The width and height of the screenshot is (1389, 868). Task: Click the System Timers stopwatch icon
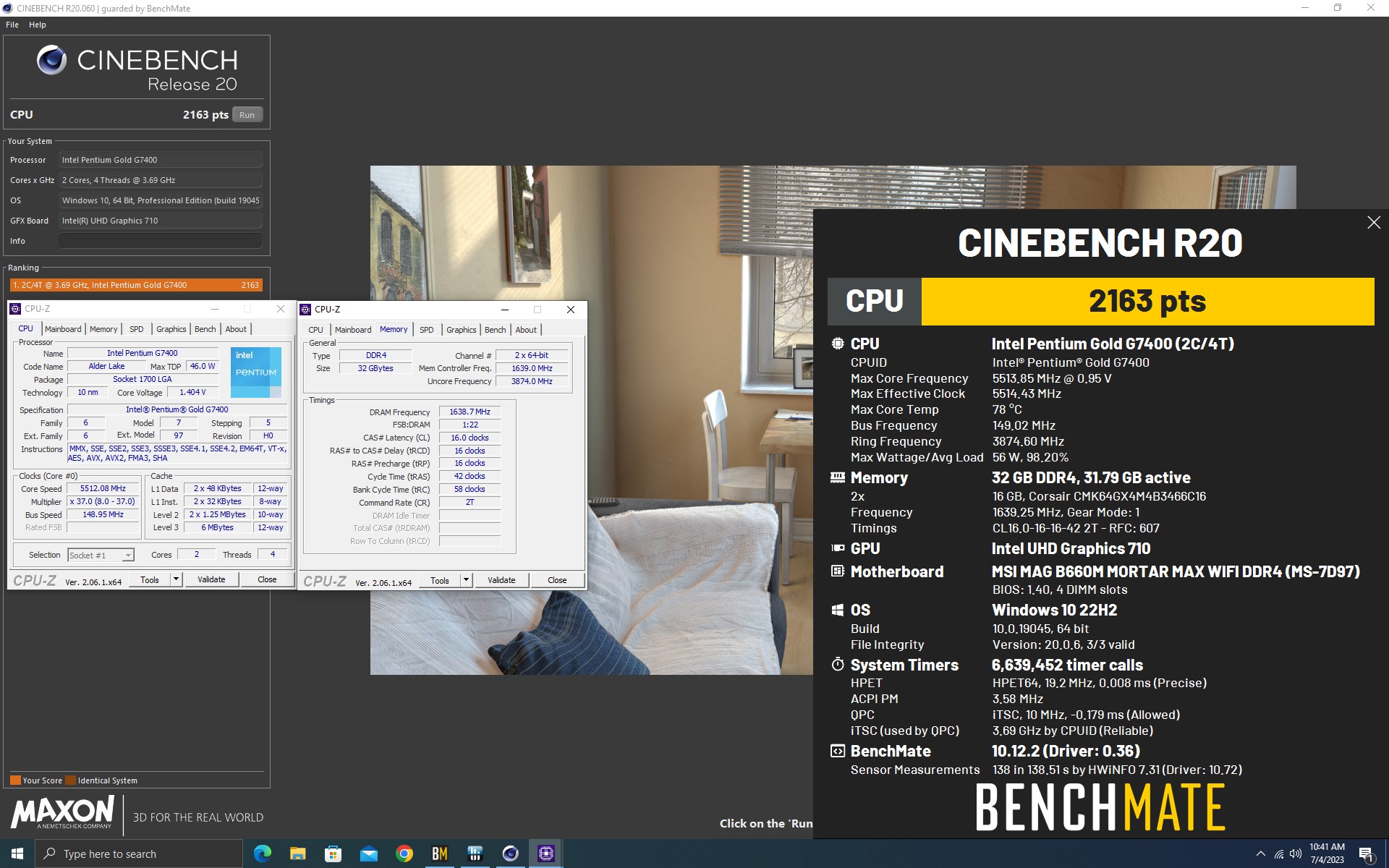[838, 664]
